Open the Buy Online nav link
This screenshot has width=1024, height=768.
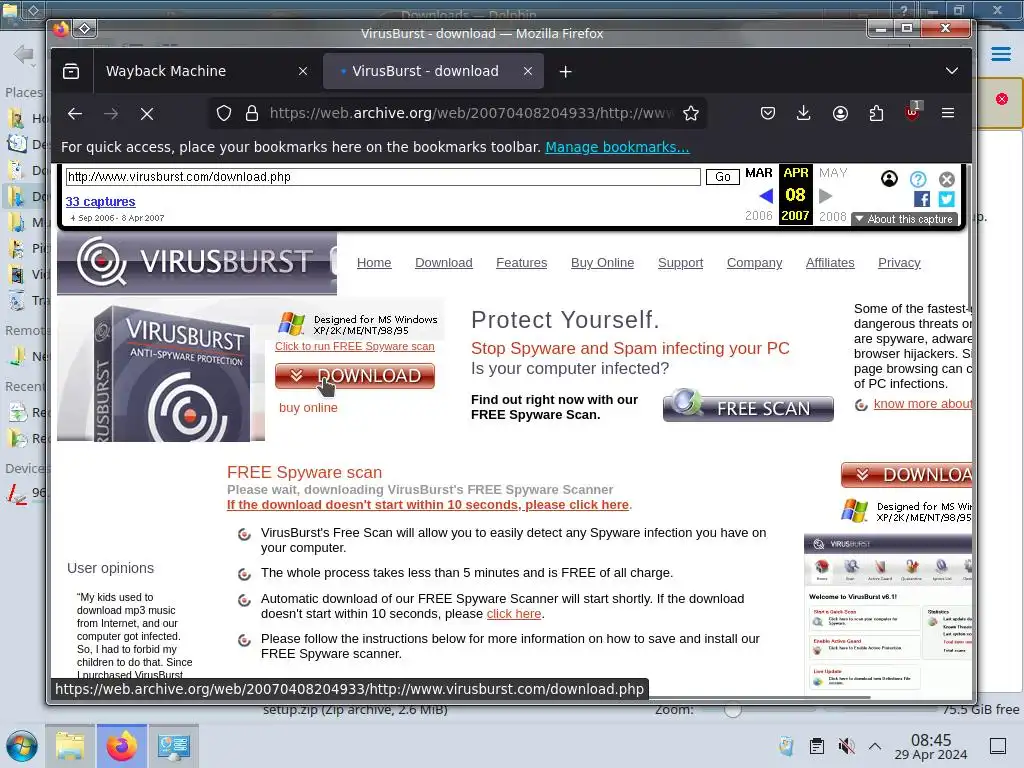coord(603,263)
